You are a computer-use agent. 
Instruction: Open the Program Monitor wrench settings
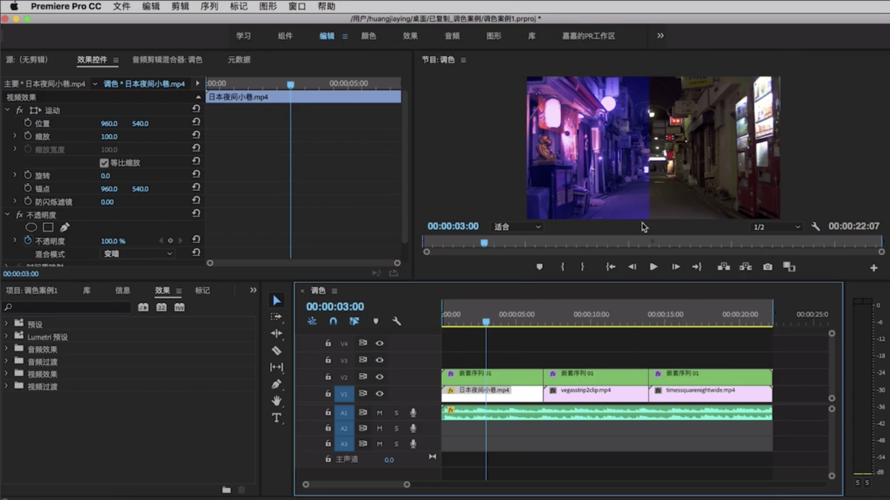[x=815, y=227]
